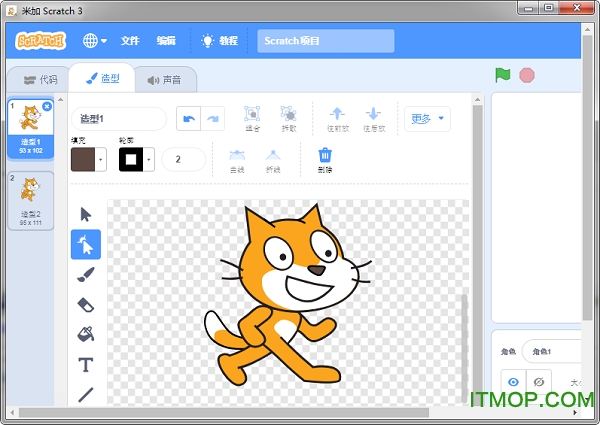Select the Text tool
The height and width of the screenshot is (425, 600).
(x=86, y=365)
